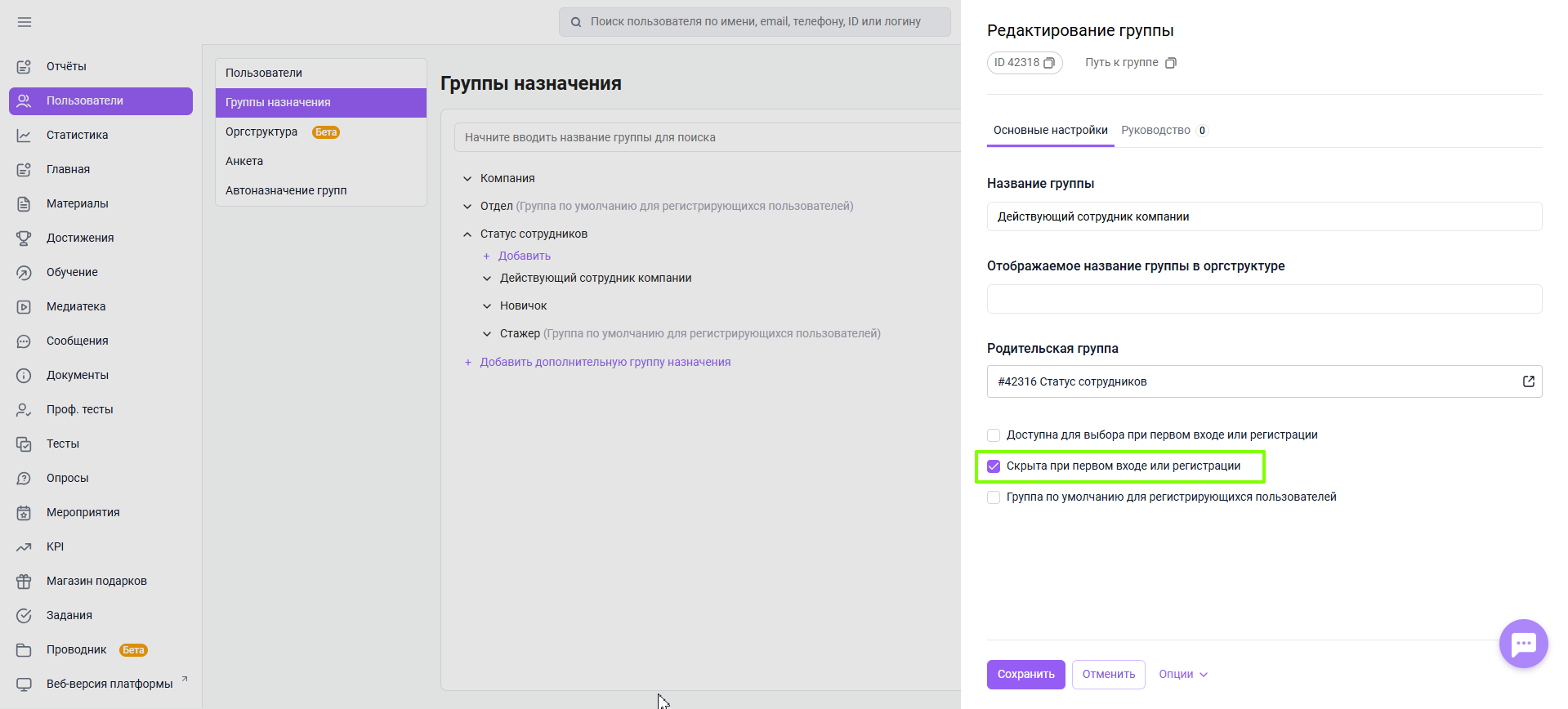
Task: Click the Главная sidebar icon
Action: pyautogui.click(x=24, y=169)
